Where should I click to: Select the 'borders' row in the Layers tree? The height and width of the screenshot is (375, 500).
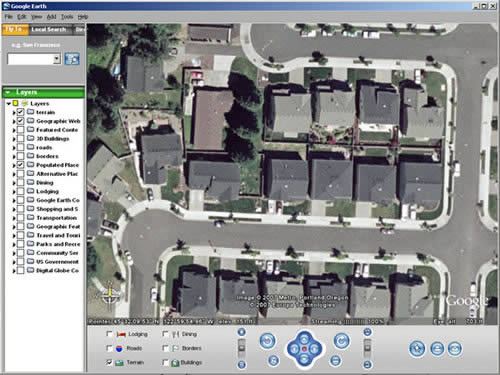(47, 156)
